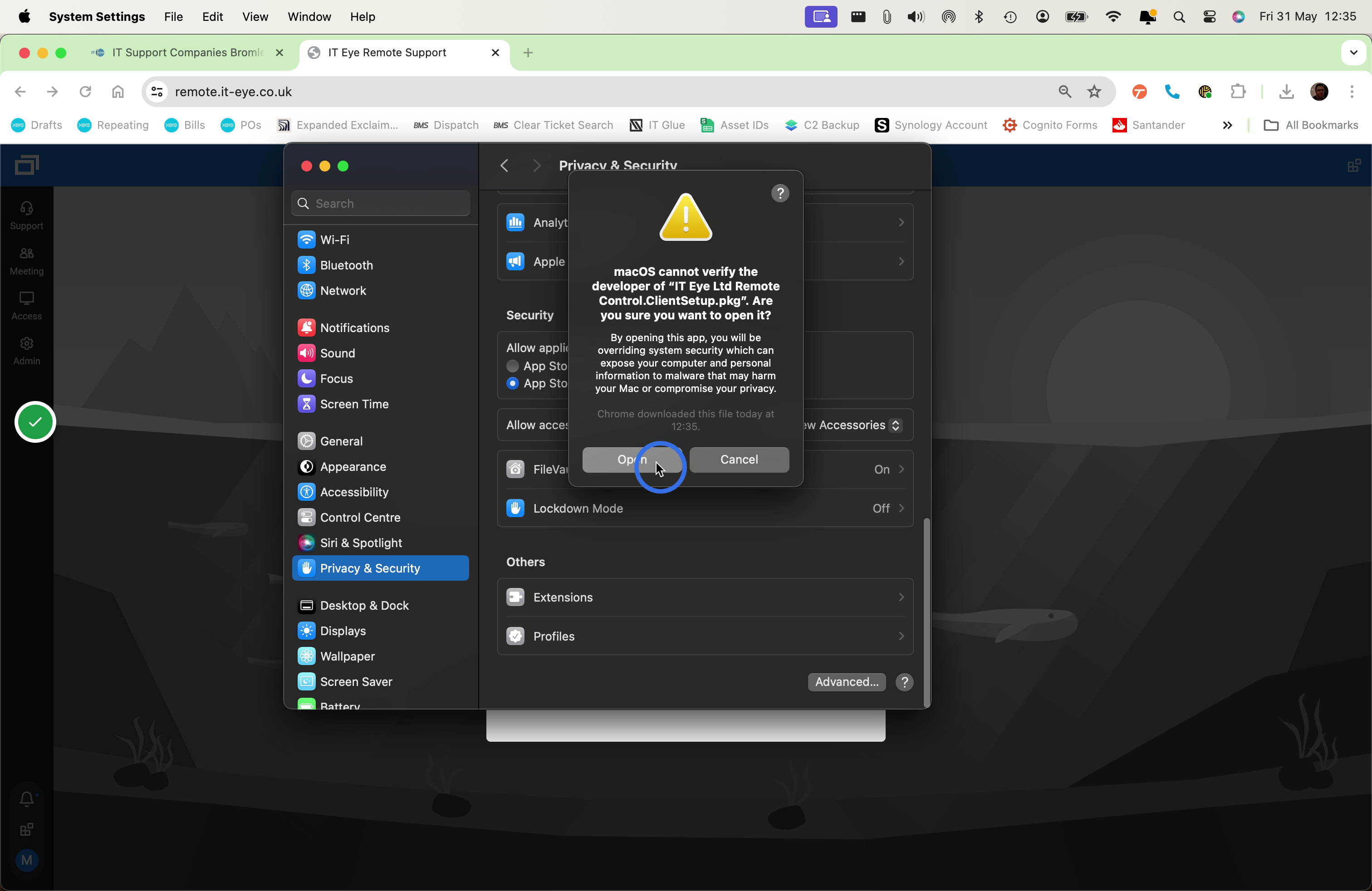Expand the Analytics row chevron
The image size is (1372, 891).
tap(901, 222)
